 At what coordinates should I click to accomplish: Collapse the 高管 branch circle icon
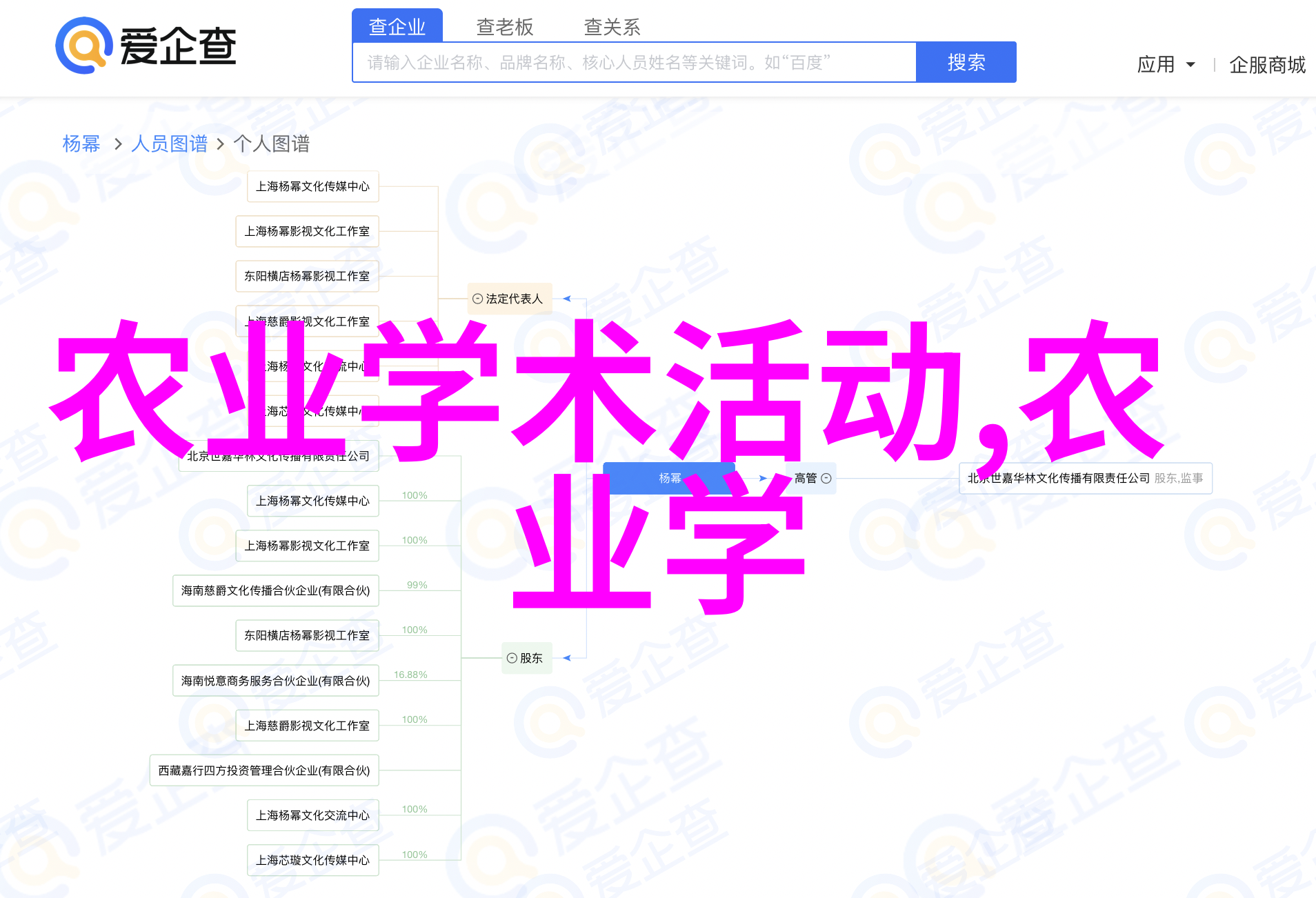826,478
